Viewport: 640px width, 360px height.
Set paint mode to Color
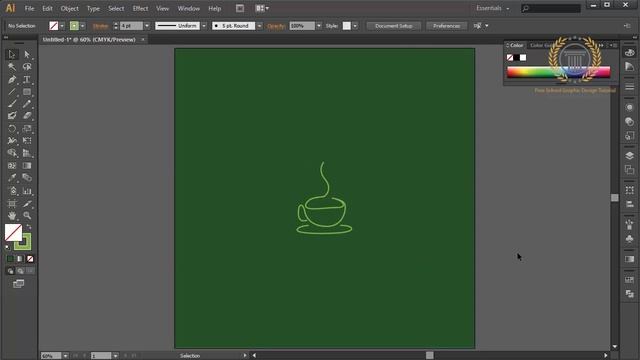(x=10, y=259)
